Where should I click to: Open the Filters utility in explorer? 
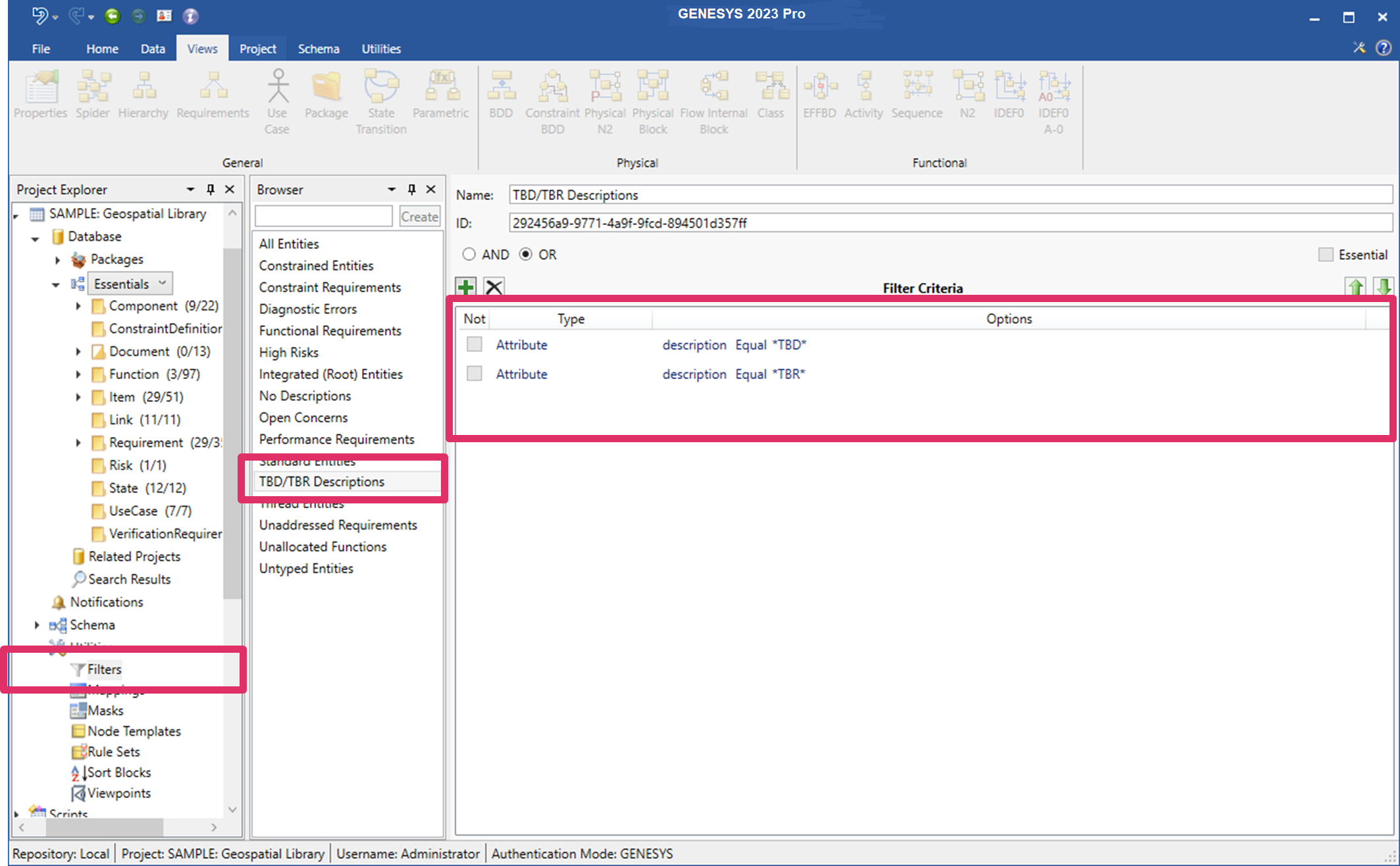[x=104, y=669]
